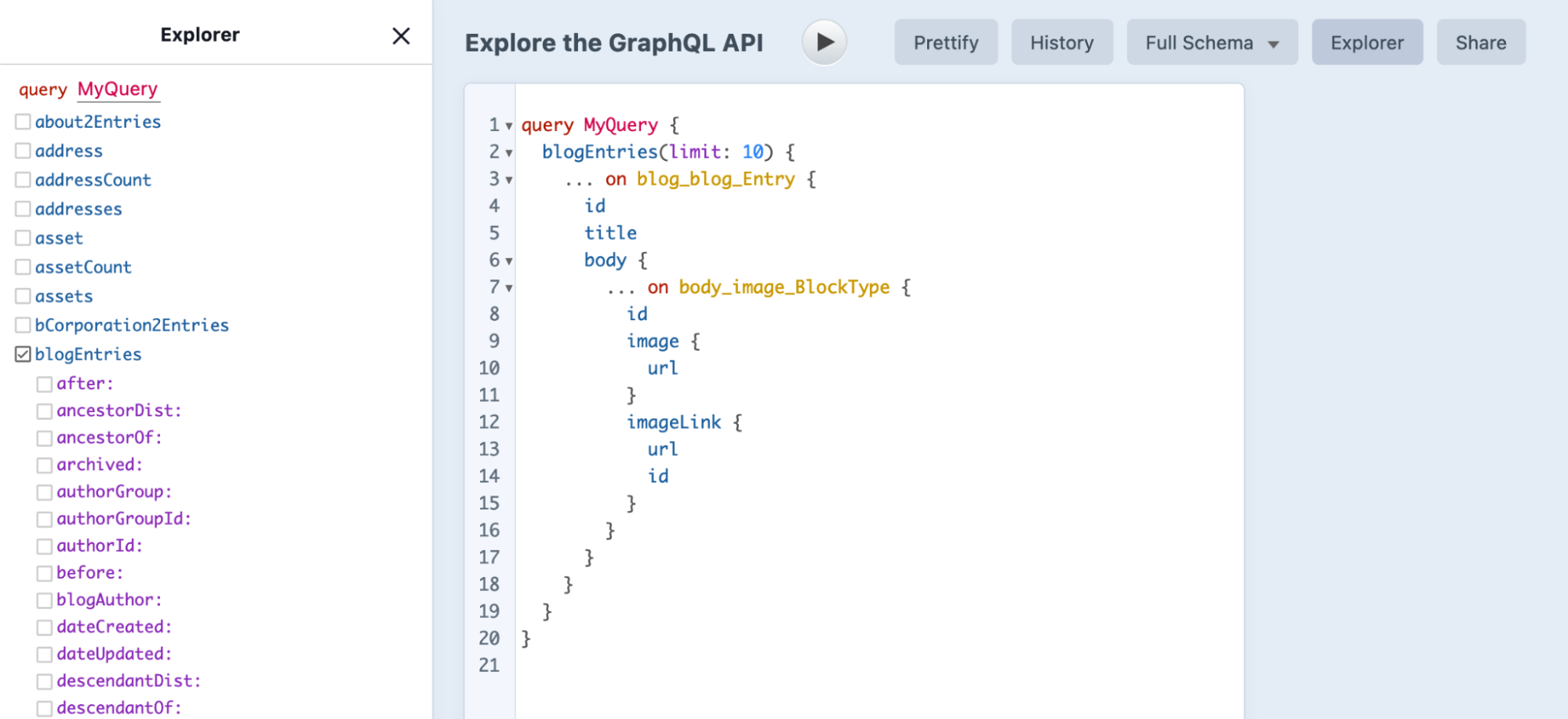Check the authorGroupId: argument

tap(45, 520)
